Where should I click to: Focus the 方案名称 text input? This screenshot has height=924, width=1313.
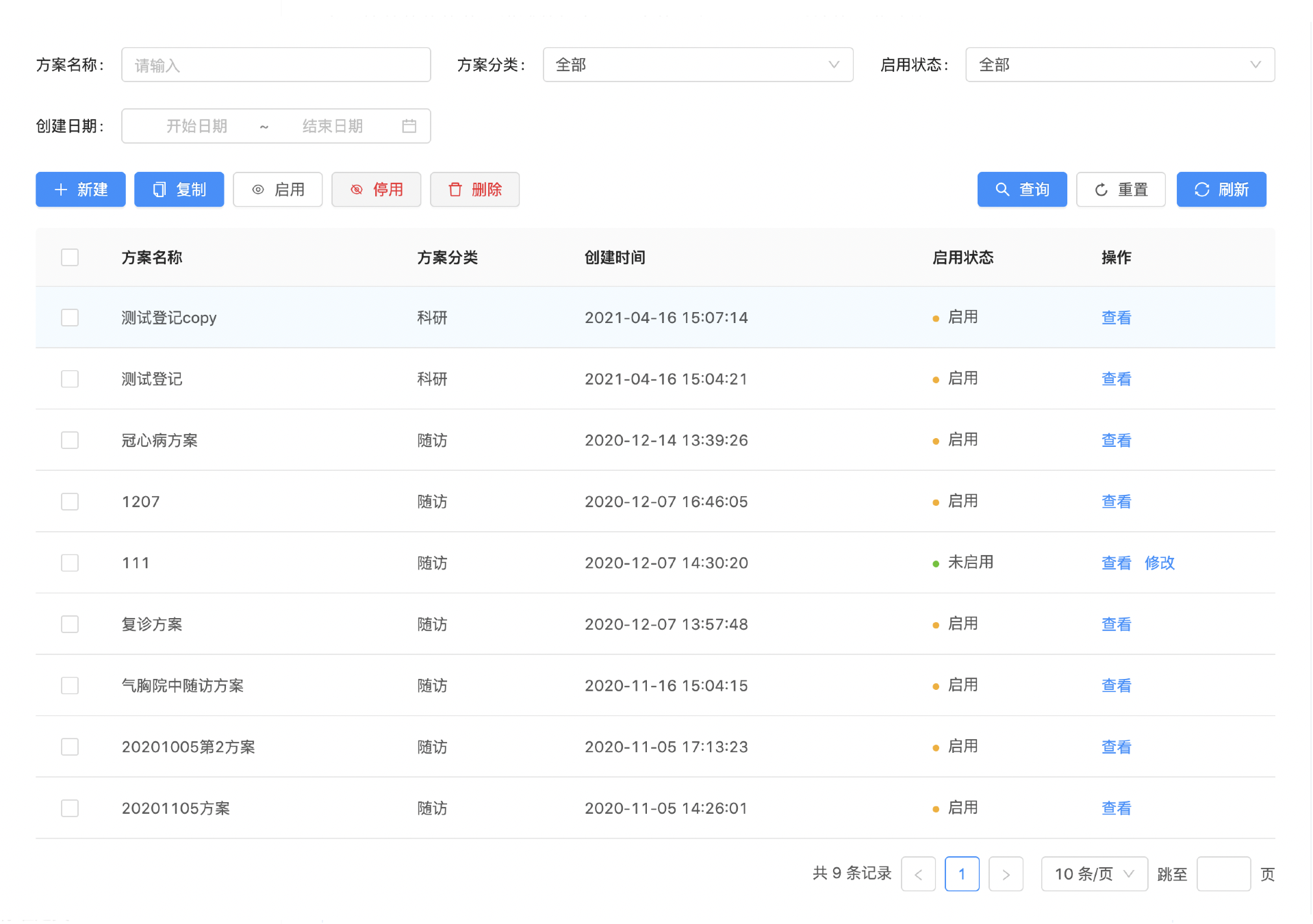pos(276,65)
